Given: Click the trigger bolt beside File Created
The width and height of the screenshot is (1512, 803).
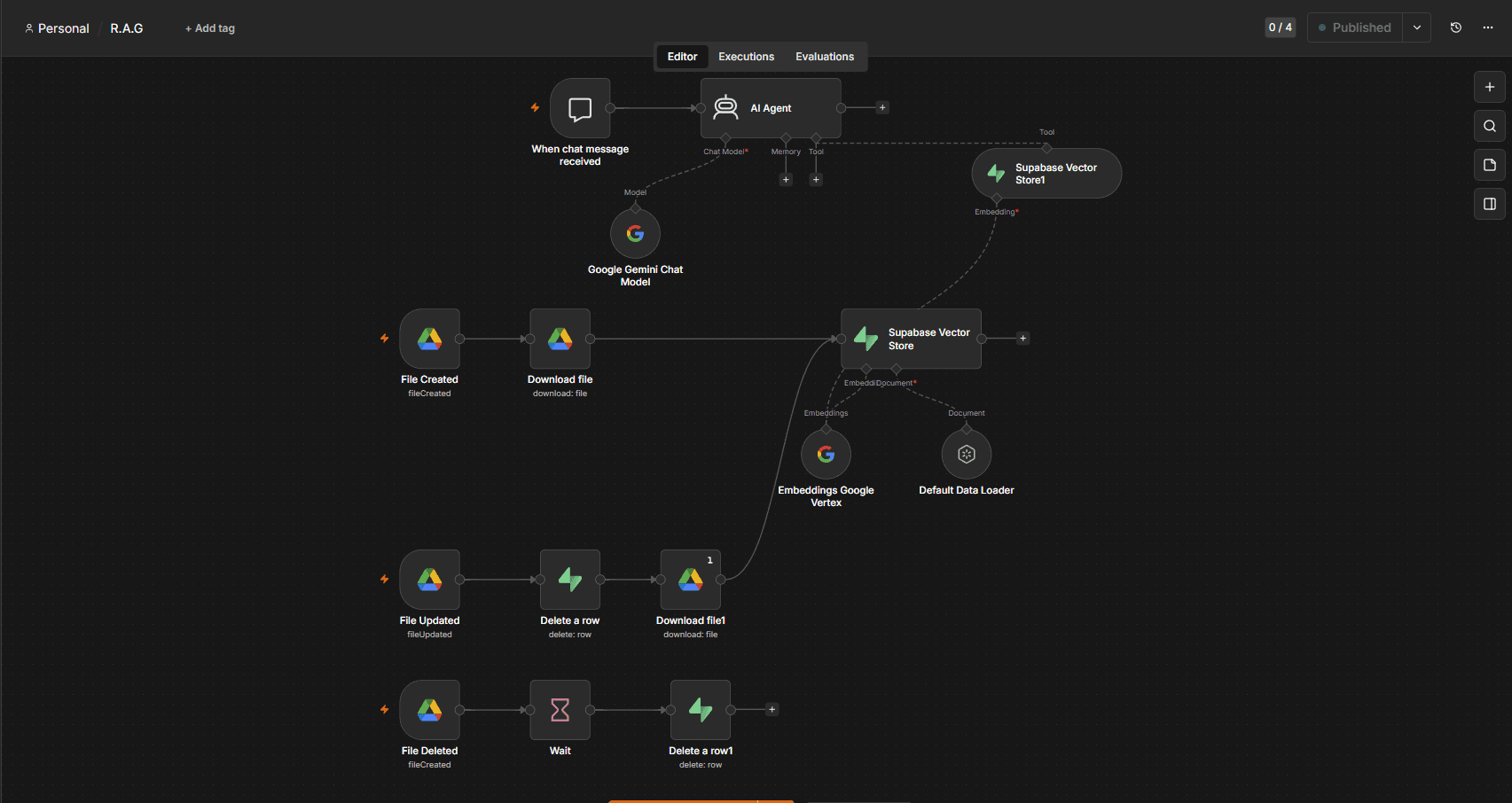Looking at the screenshot, I should click(385, 339).
